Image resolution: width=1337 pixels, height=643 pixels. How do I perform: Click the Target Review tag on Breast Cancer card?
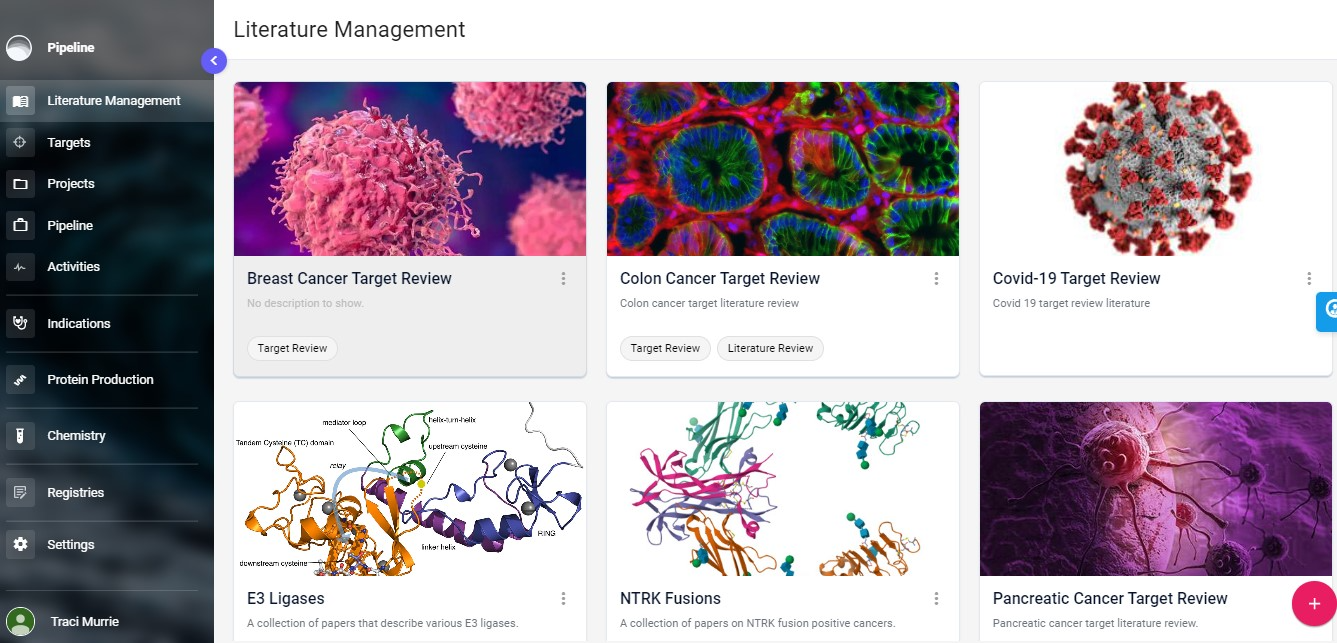pyautogui.click(x=292, y=348)
